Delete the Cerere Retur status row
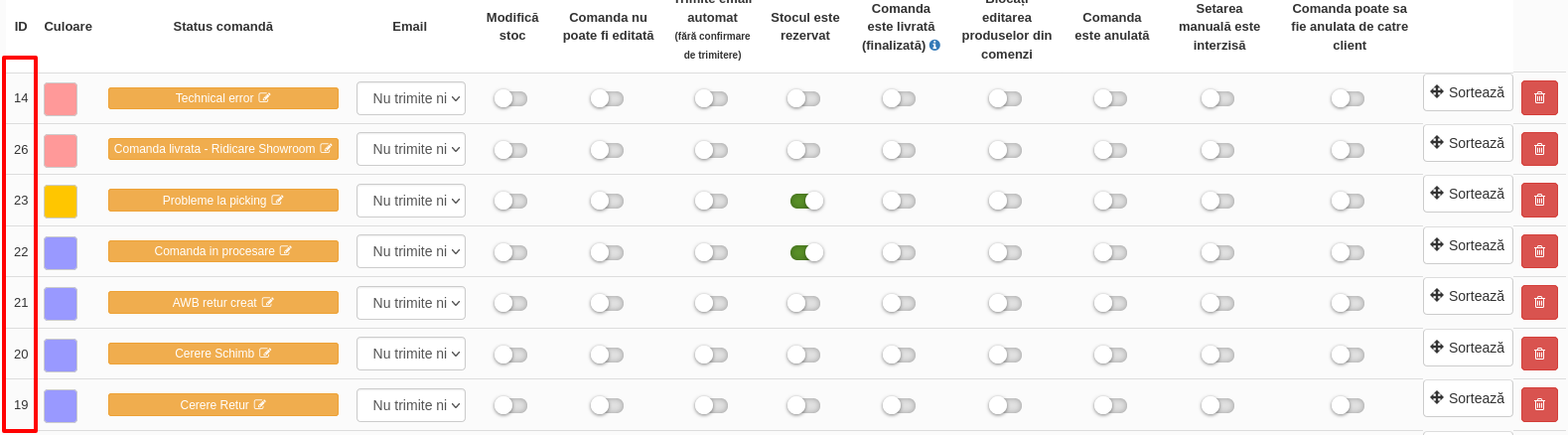This screenshot has height=435, width=1568. (x=1539, y=405)
